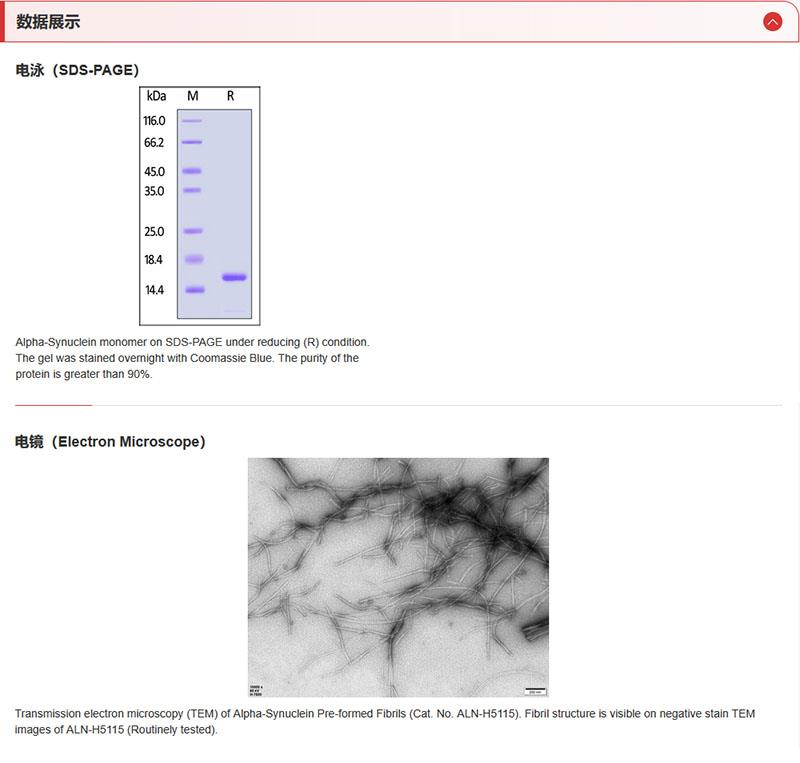Click the 116.0 marker label
Viewport: 800px width, 763px height.
click(x=154, y=121)
